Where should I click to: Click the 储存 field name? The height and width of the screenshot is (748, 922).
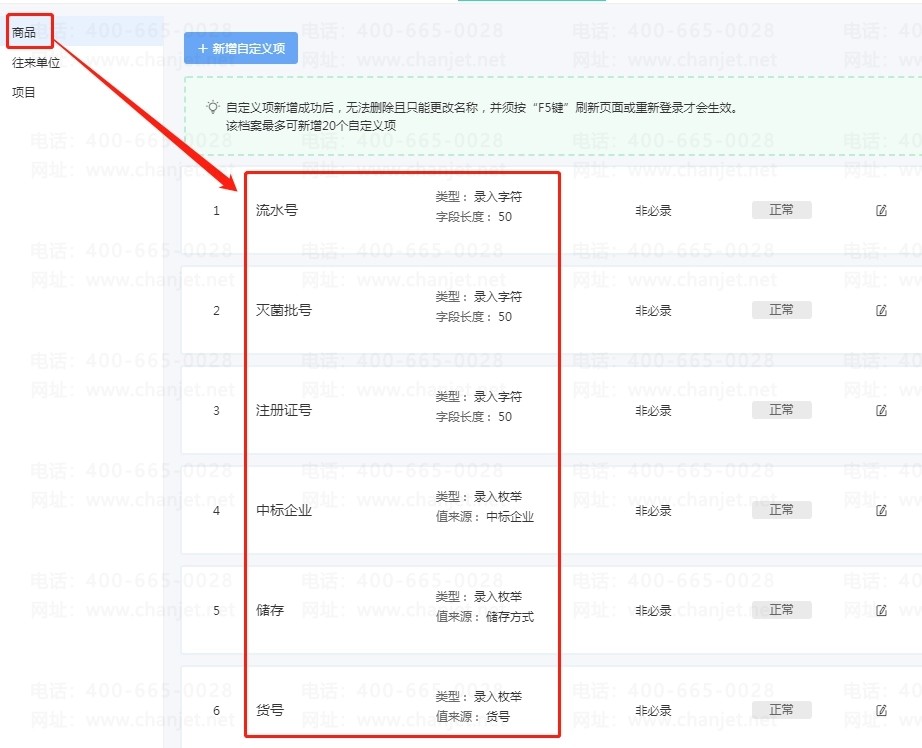pos(270,610)
